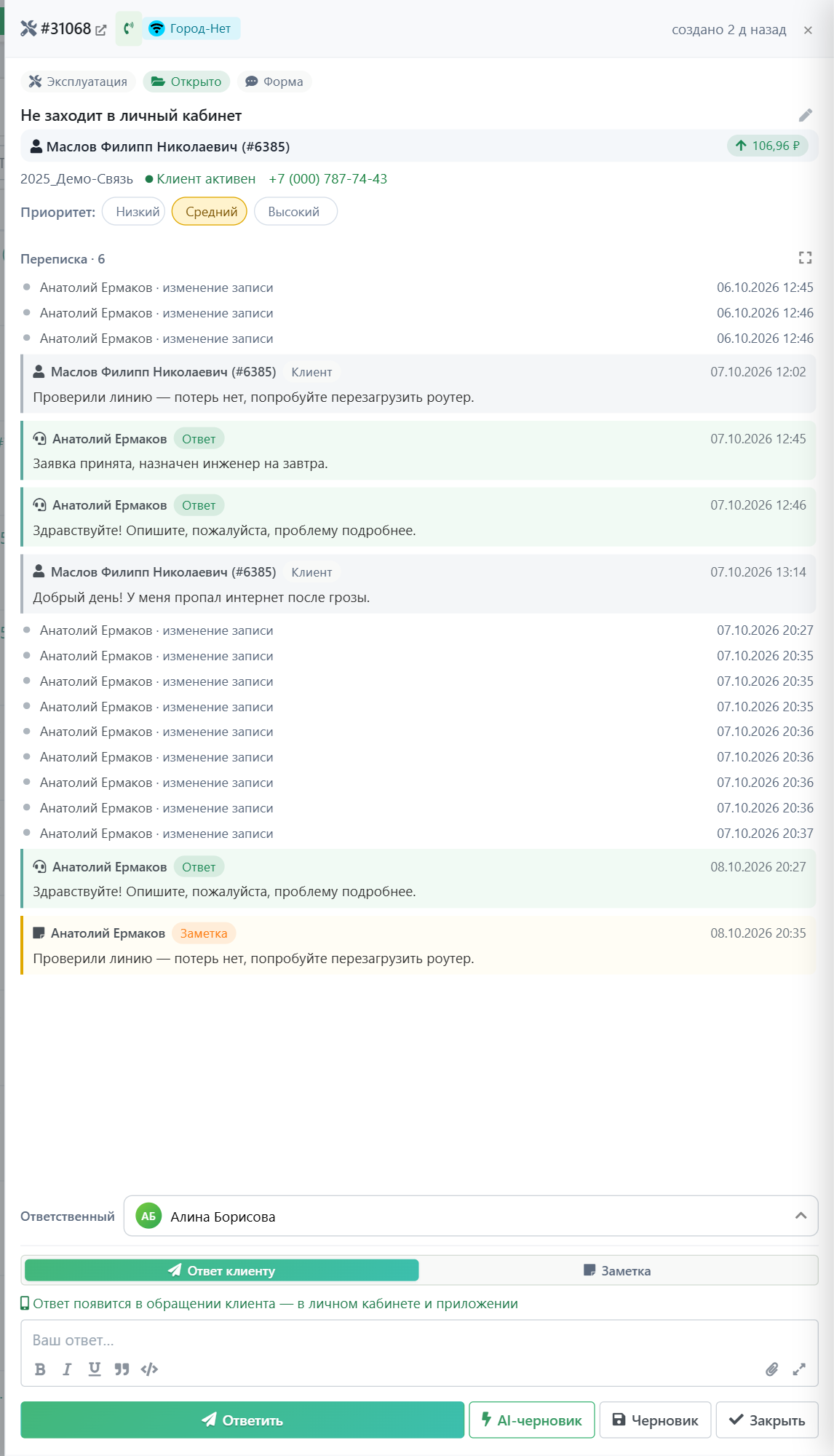The width and height of the screenshot is (834, 1456).
Task: Open ticket #31068 in a new window icon
Action: coord(101,30)
